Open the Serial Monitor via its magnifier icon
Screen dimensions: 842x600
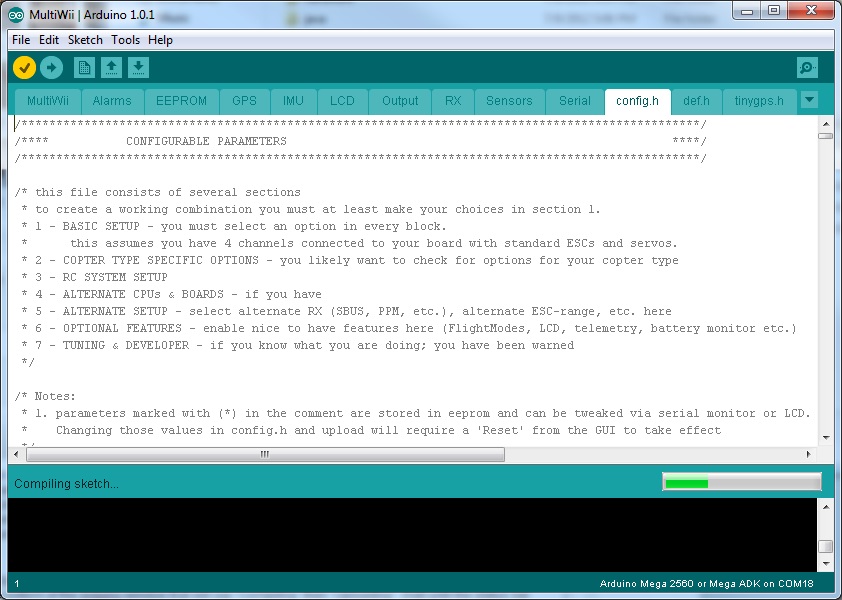[x=806, y=67]
